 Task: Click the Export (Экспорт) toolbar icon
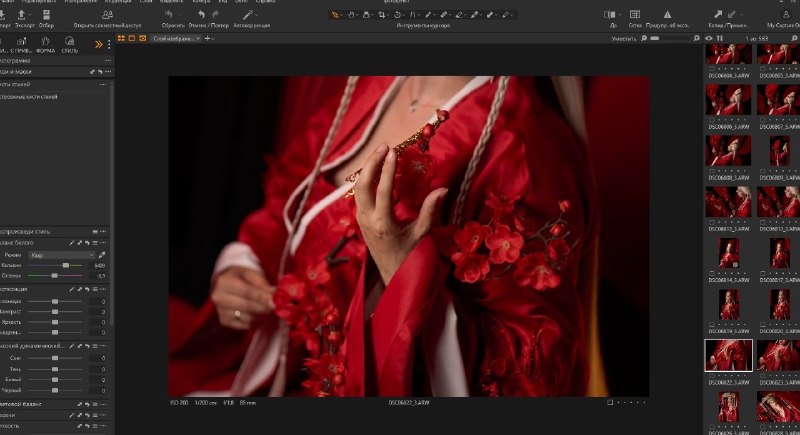21,15
